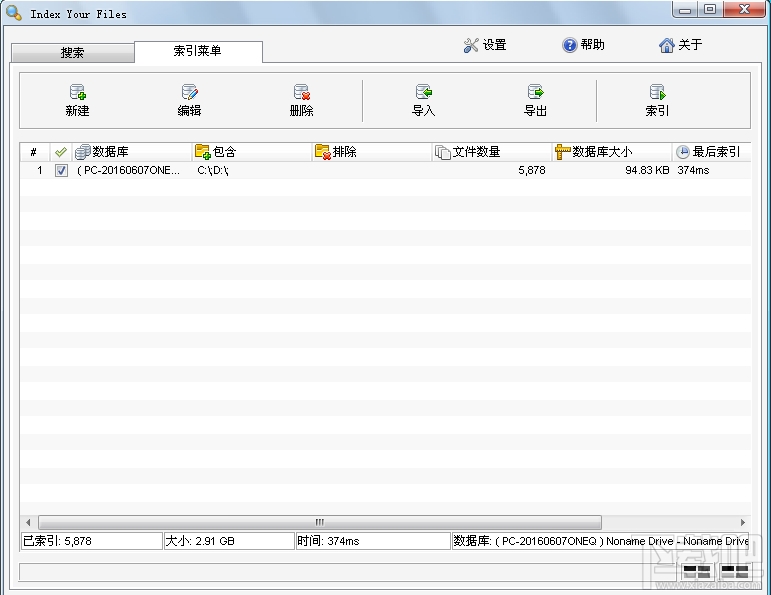This screenshot has height=595, width=771.
Task: Click the horizontal scrollbar thumb
Action: pos(320,522)
